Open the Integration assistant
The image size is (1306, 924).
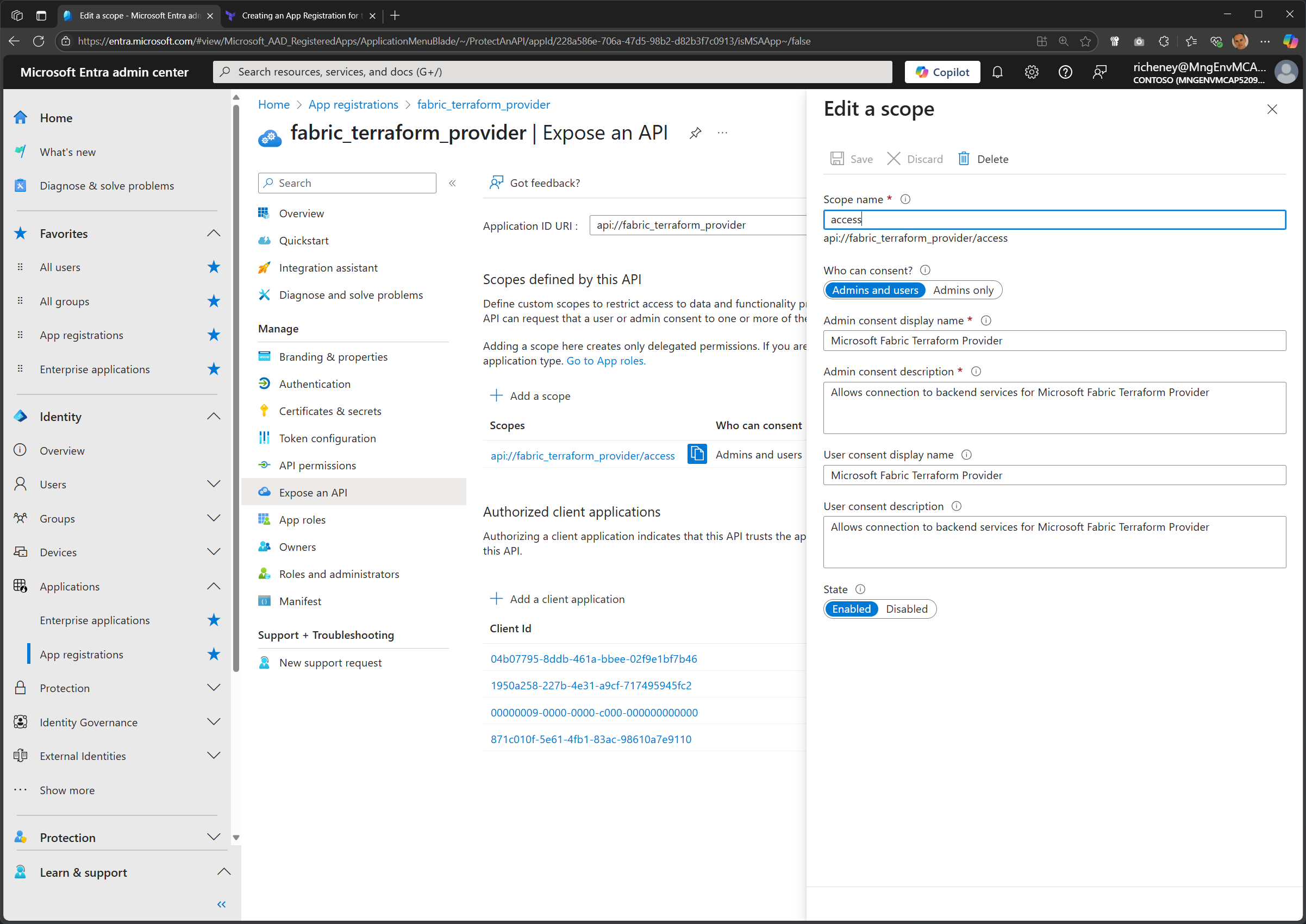click(x=328, y=267)
